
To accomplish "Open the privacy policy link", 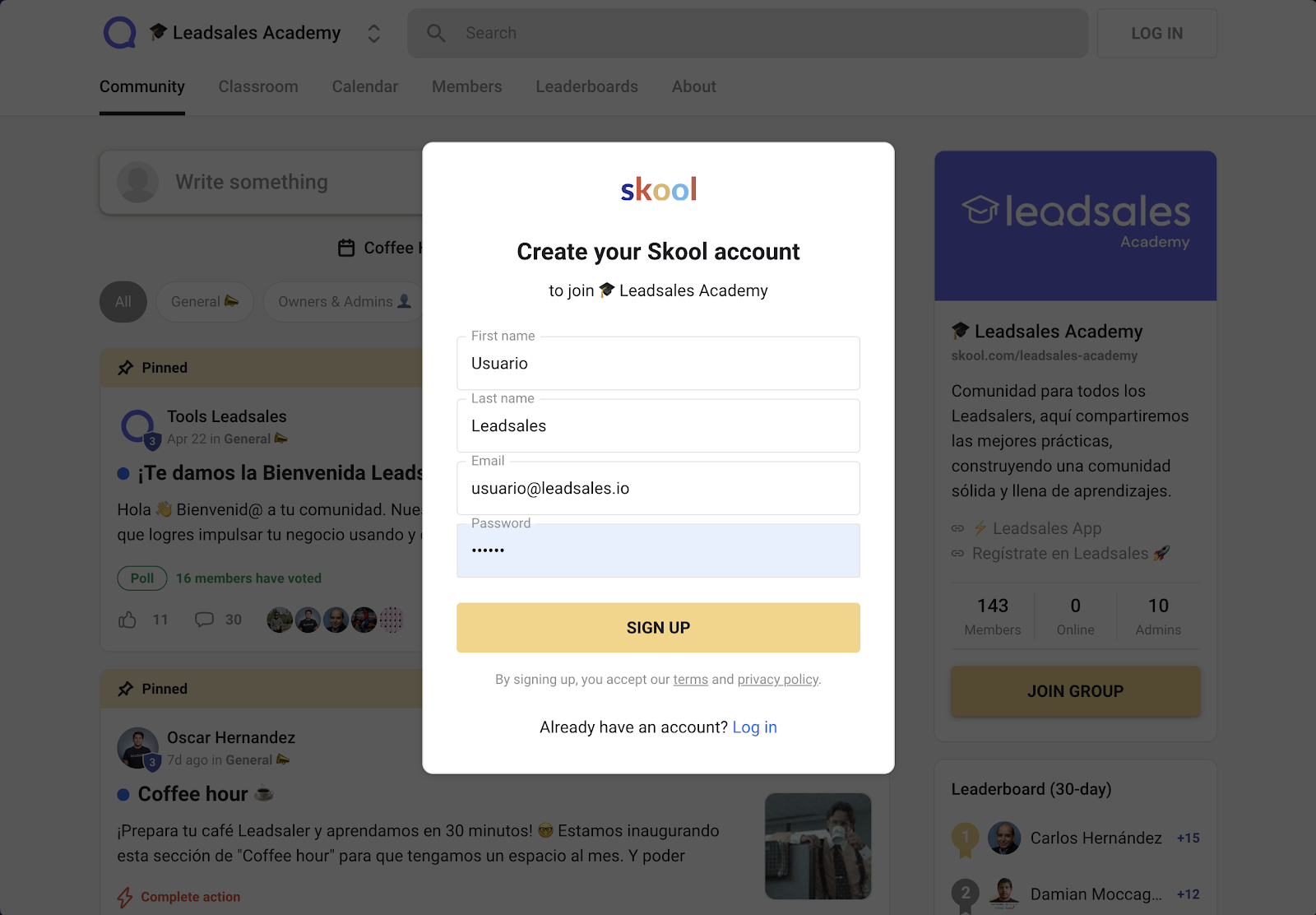I will tap(777, 680).
